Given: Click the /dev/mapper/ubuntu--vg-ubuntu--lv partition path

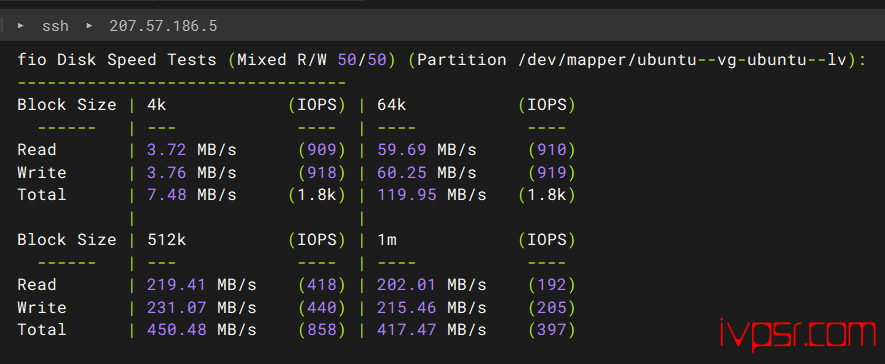Looking at the screenshot, I should (x=682, y=60).
